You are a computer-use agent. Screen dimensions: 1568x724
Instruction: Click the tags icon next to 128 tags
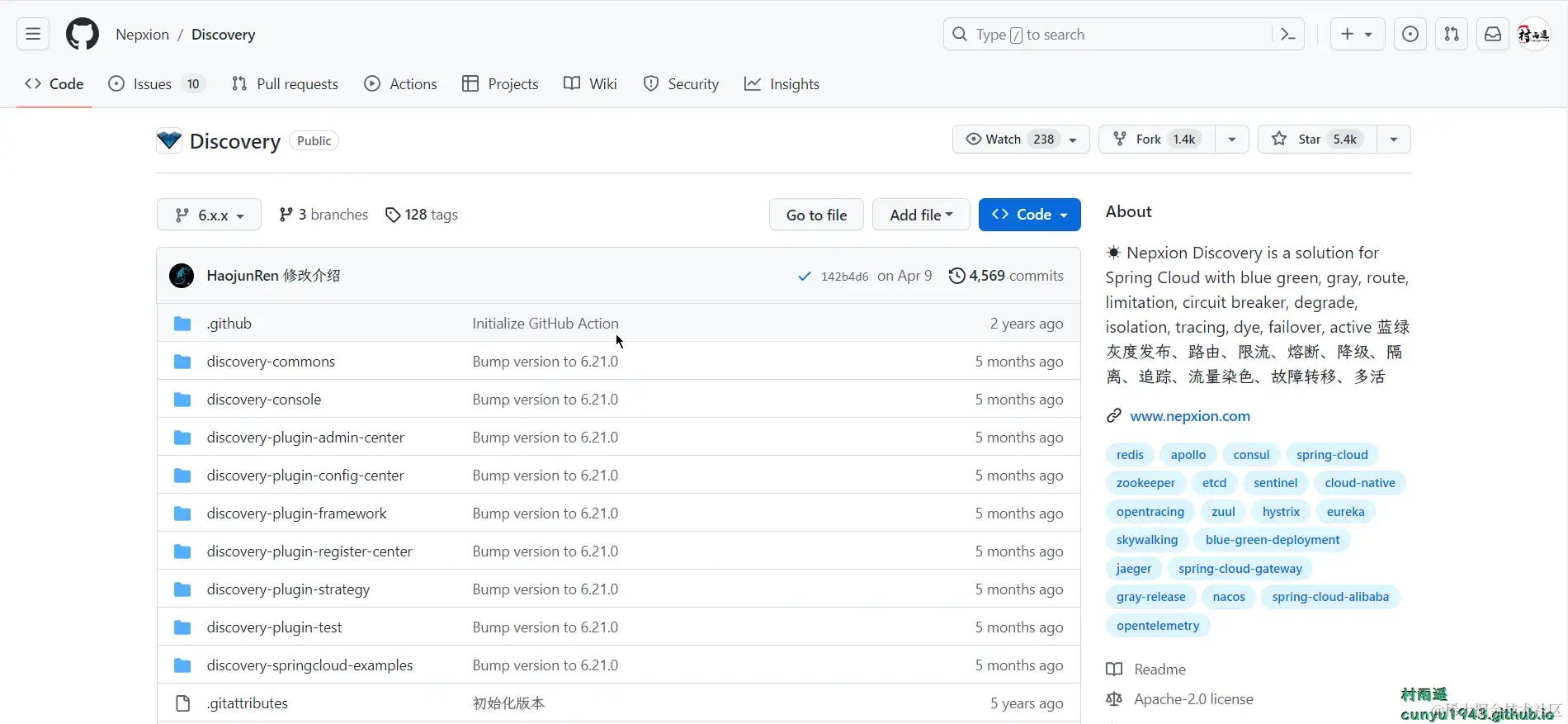click(393, 215)
